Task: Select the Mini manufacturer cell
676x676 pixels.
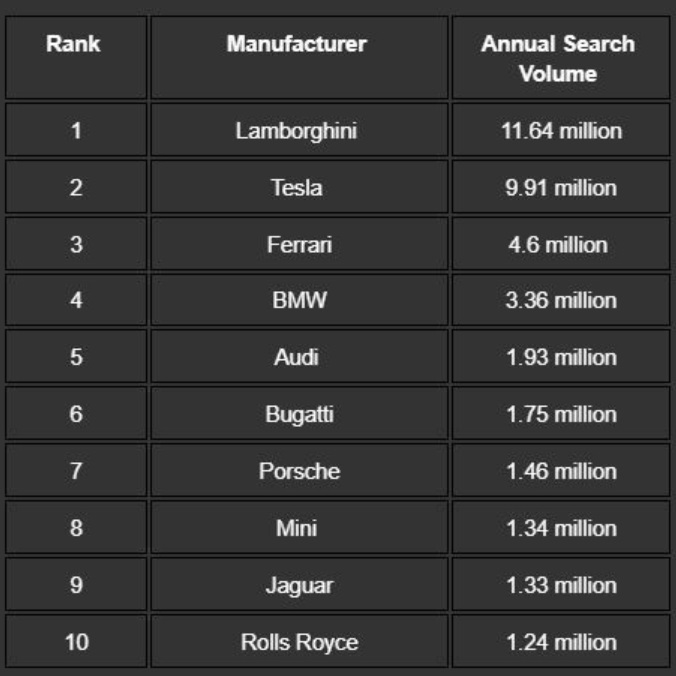Action: 297,528
